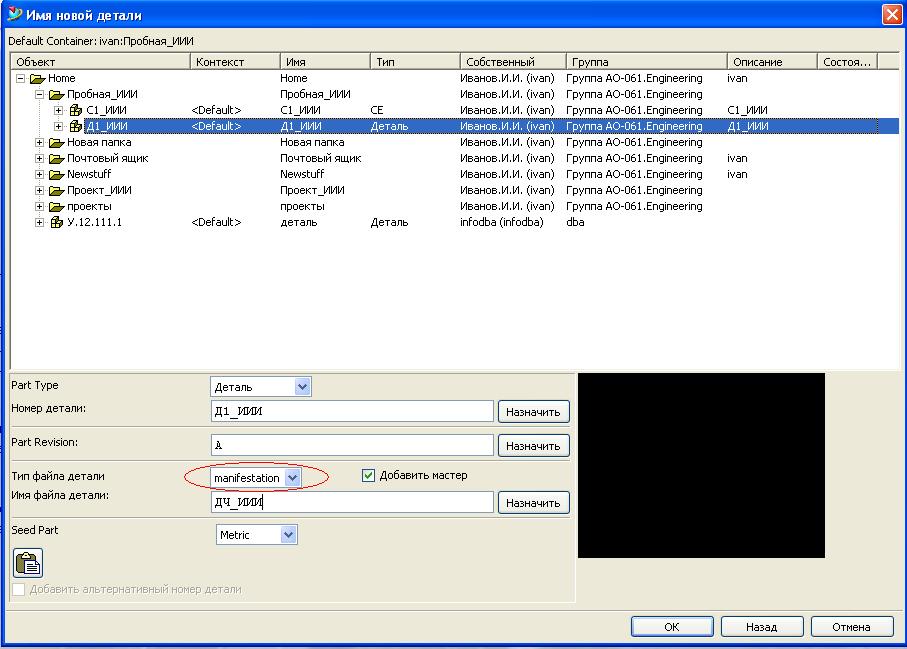
Task: Click the Имя файла детали input field
Action: click(x=352, y=502)
